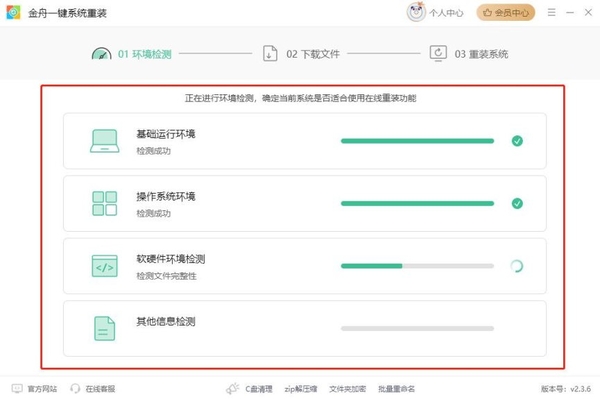Select the 03 重装系统 step

click(469, 54)
